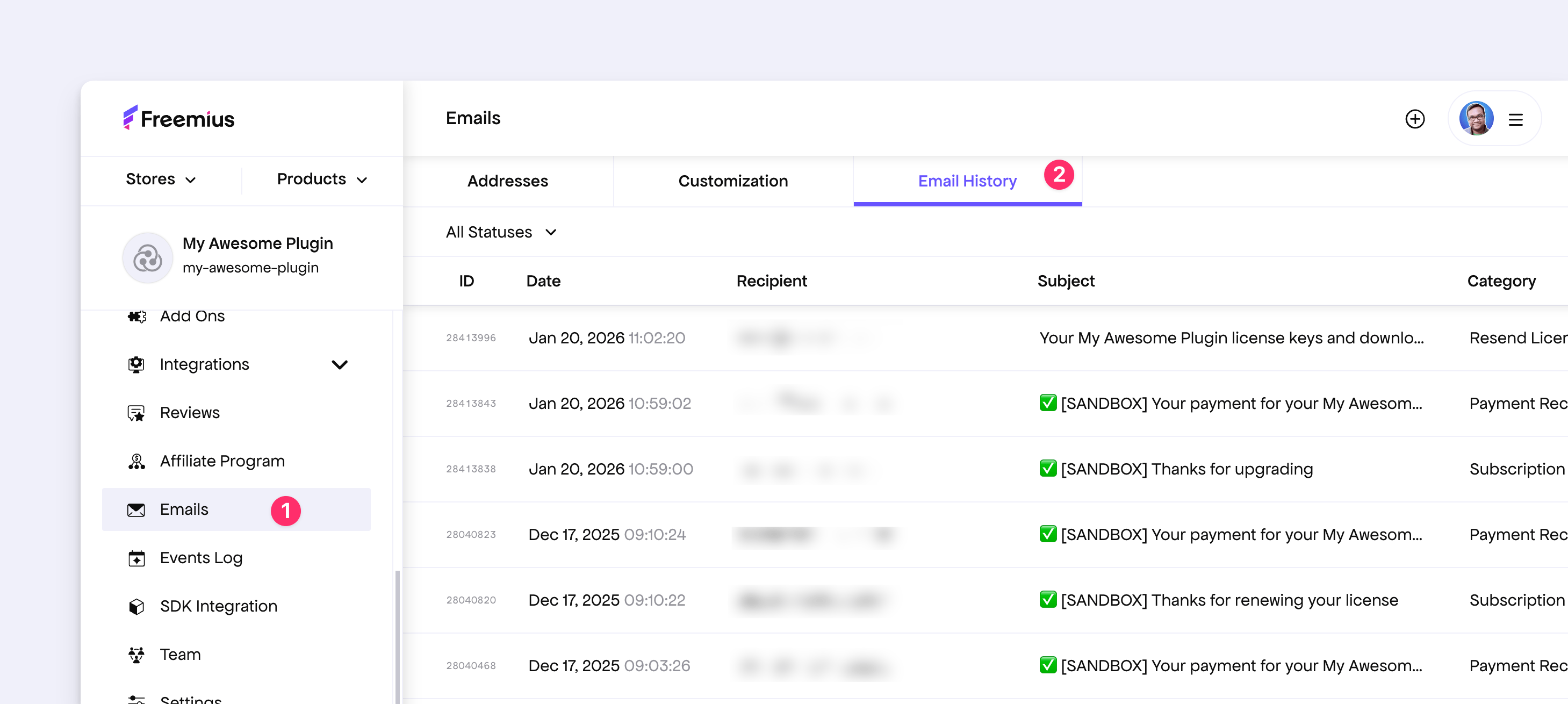Open email 28413996 license keys subject
The height and width of the screenshot is (704, 1568).
pyautogui.click(x=1231, y=338)
